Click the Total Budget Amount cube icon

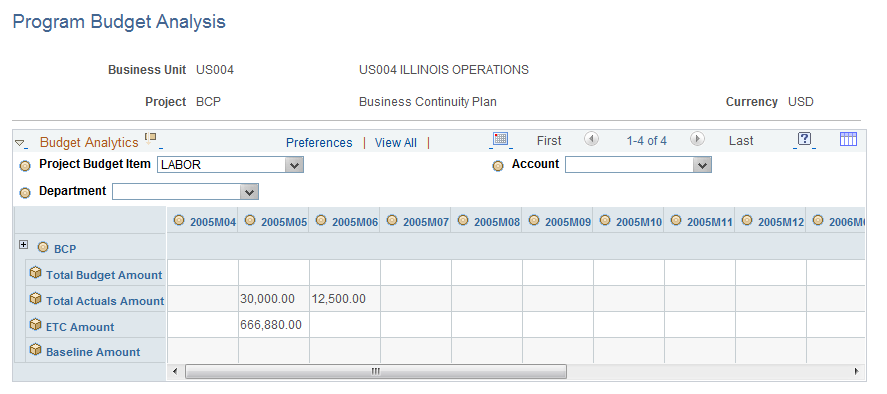(36, 273)
